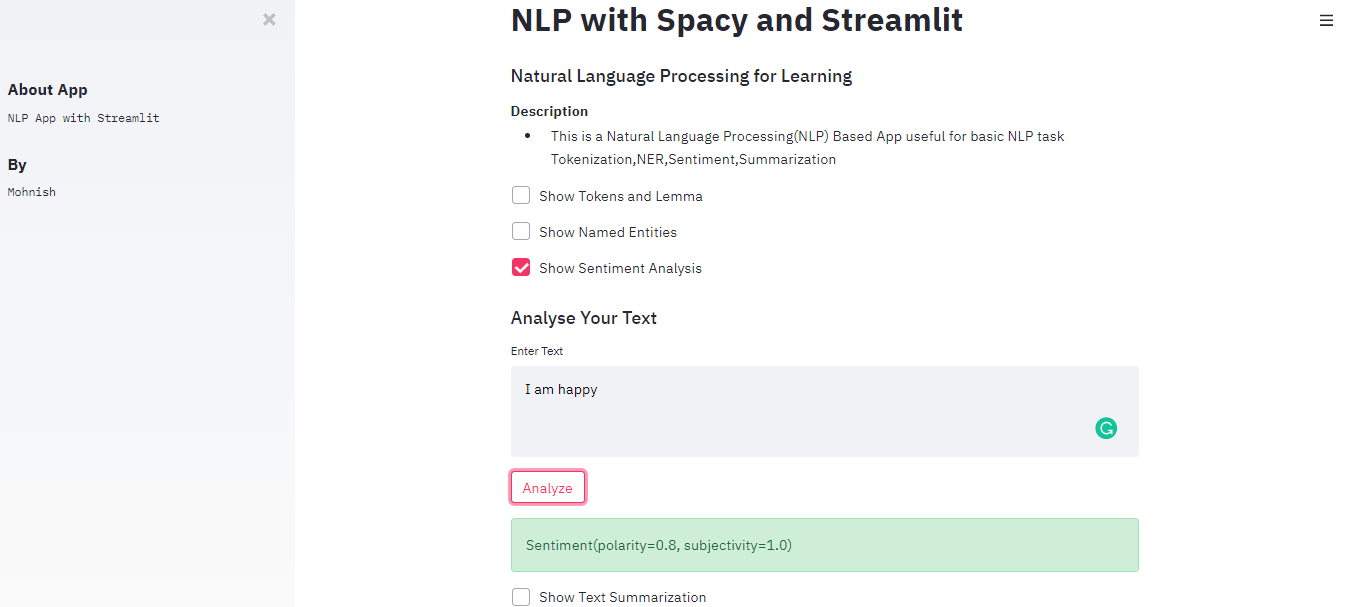Select the 'I am happy' text in the textbox
Viewport: 1345px width, 607px height.
pyautogui.click(x=561, y=389)
